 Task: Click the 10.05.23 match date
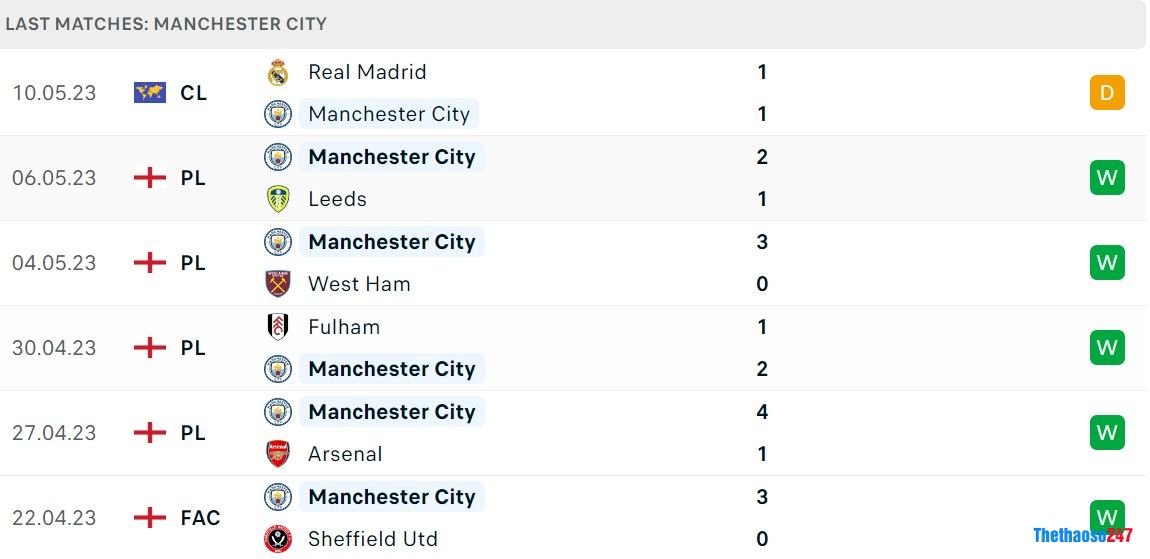coord(54,93)
